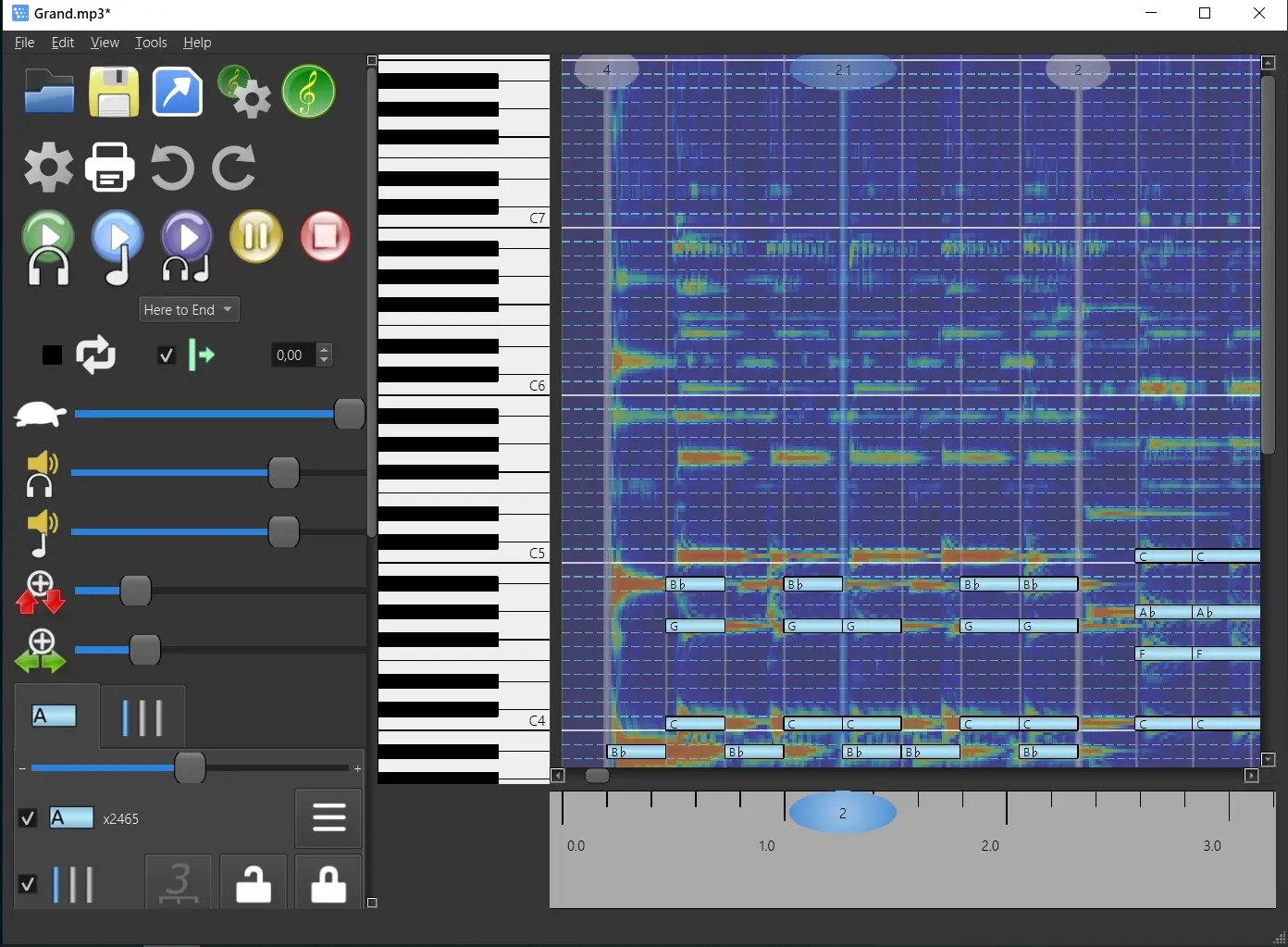Open the hamburger options menu button
The width and height of the screenshot is (1288, 947).
point(328,818)
